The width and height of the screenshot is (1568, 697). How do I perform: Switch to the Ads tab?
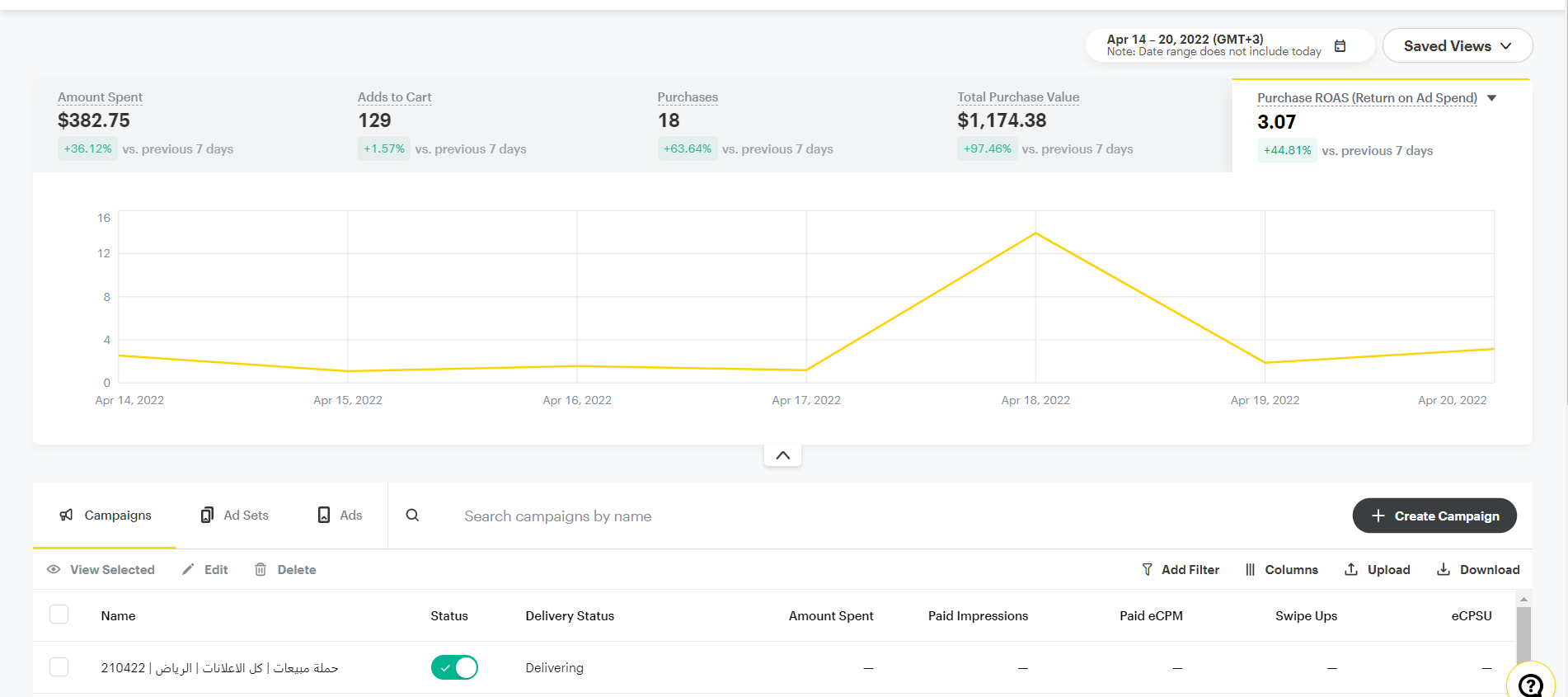click(x=340, y=516)
